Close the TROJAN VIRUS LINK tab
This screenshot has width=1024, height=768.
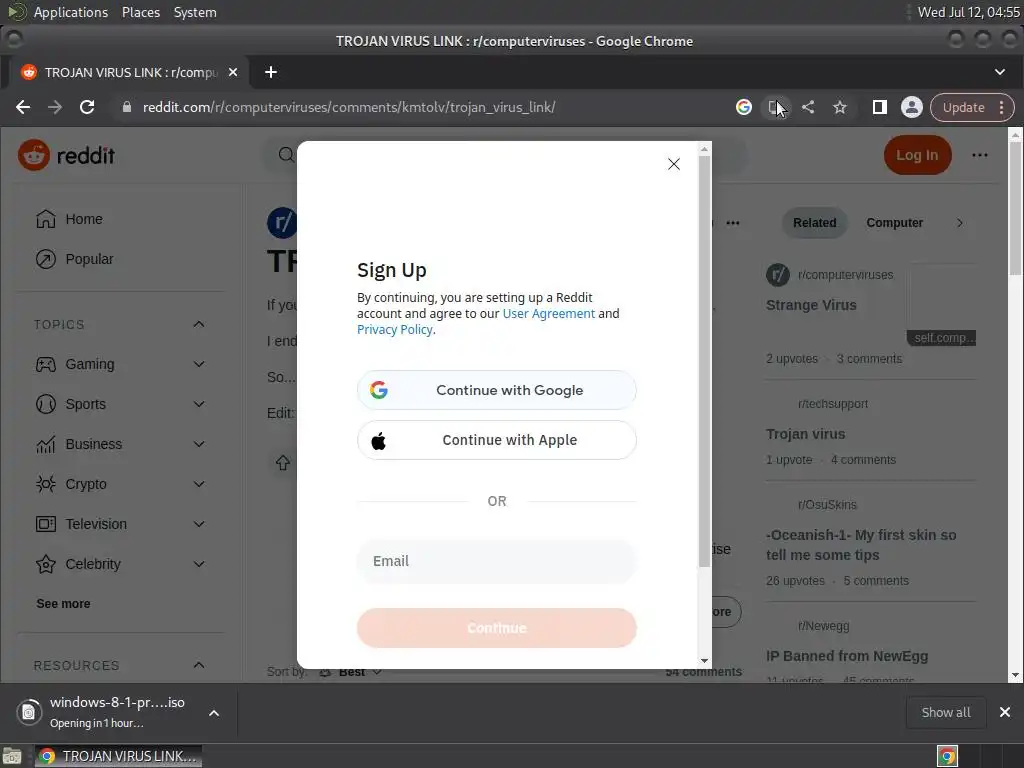(x=232, y=72)
